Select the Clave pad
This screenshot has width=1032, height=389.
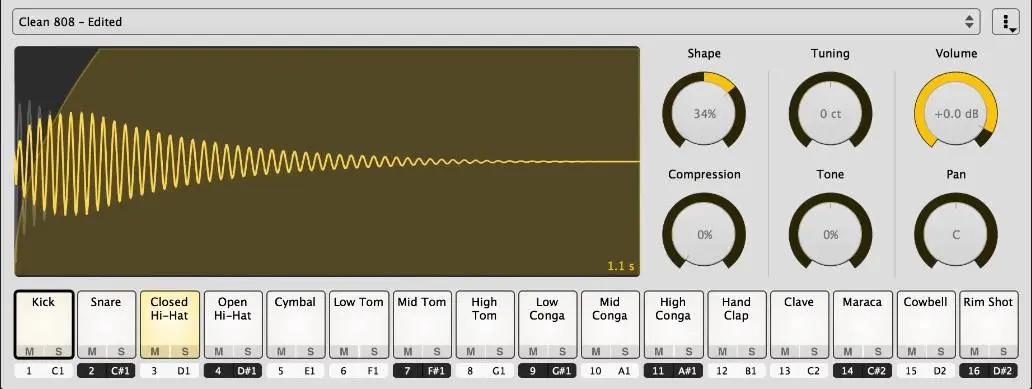[x=799, y=324]
